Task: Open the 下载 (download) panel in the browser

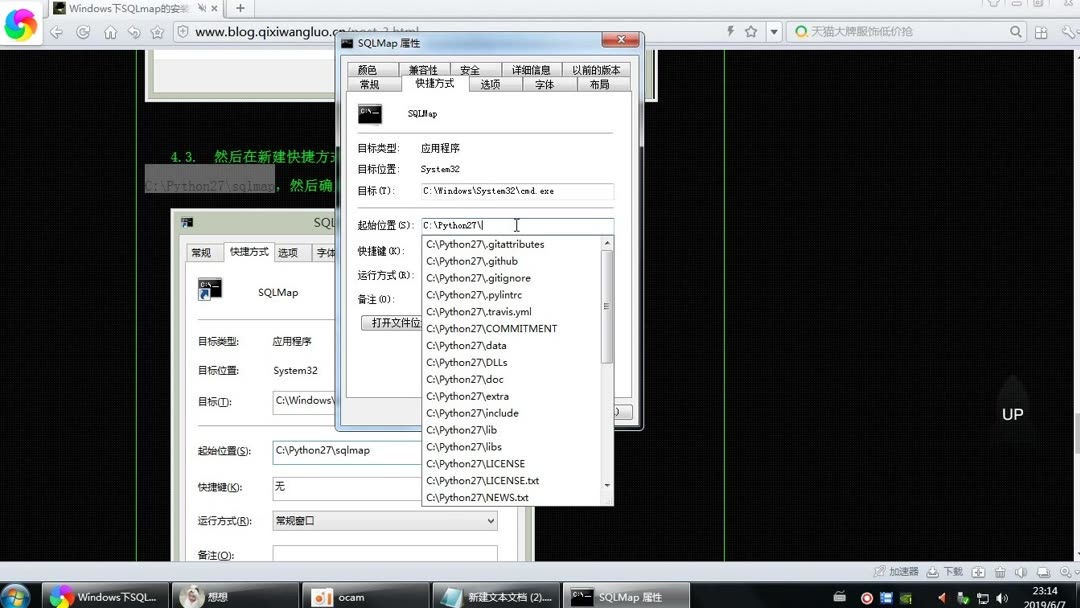Action: (944, 571)
